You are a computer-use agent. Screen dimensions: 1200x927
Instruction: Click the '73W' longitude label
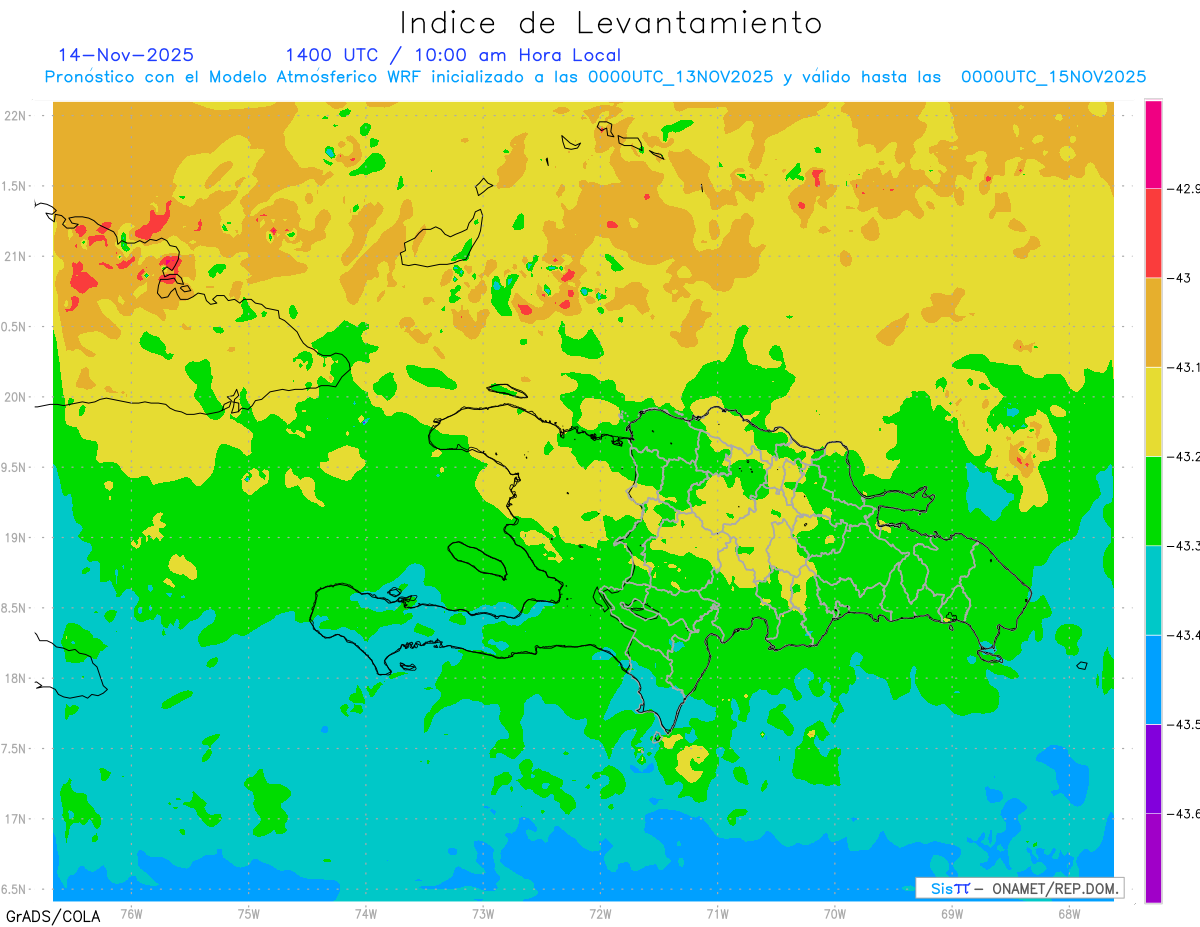point(483,913)
